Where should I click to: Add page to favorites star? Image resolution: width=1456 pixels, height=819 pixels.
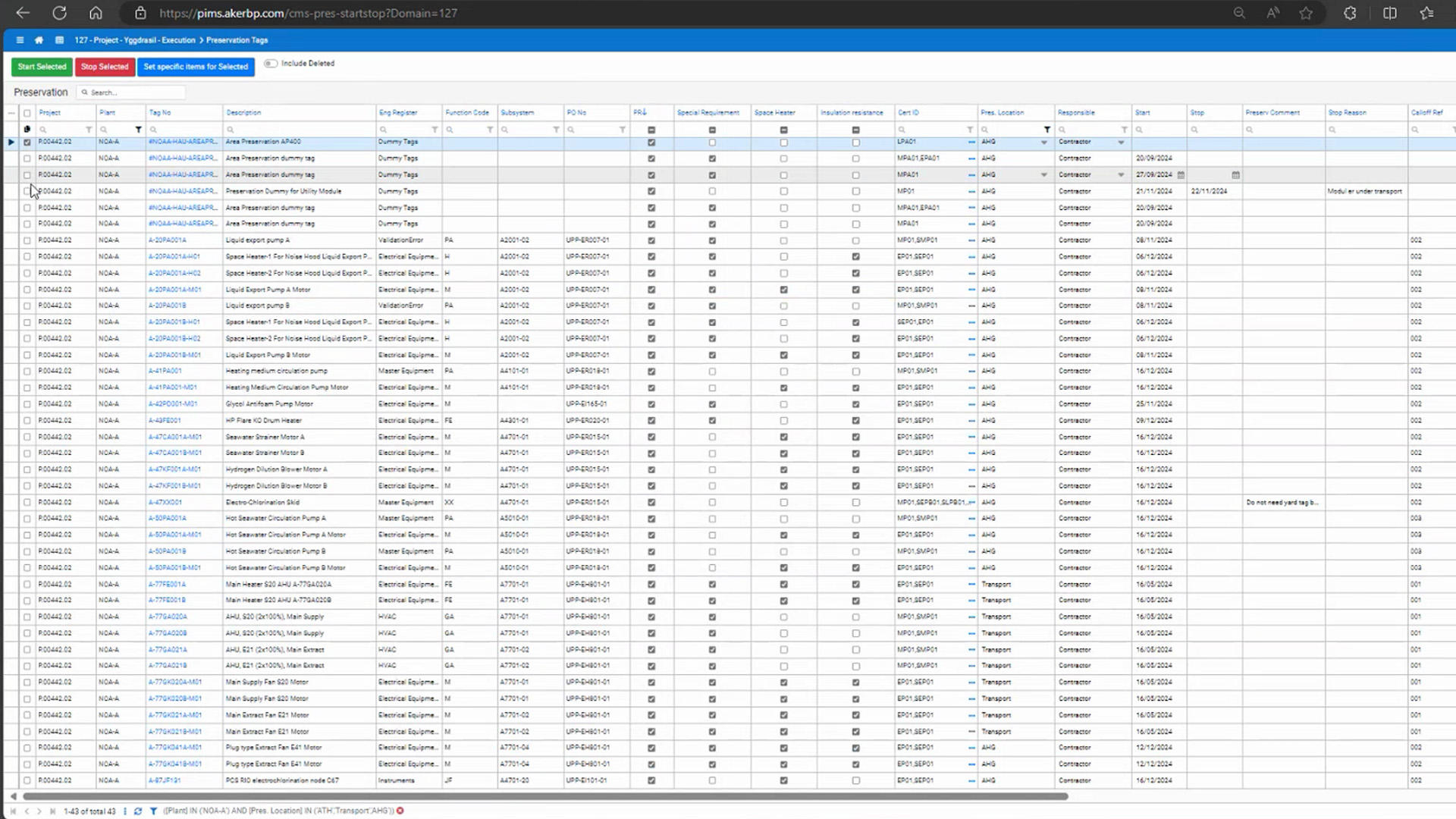tap(1306, 13)
